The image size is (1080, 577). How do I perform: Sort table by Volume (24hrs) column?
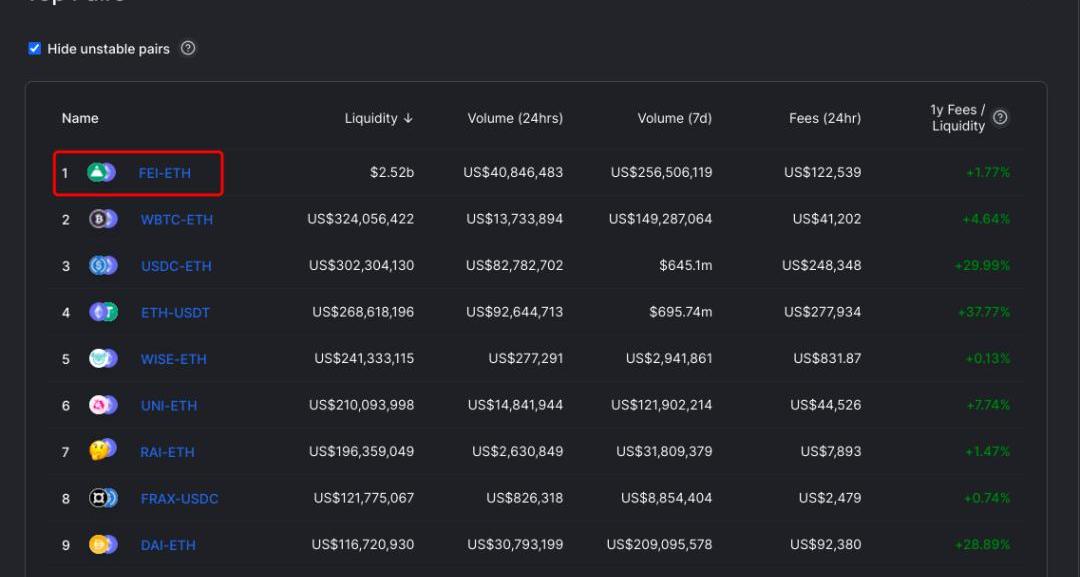click(515, 118)
